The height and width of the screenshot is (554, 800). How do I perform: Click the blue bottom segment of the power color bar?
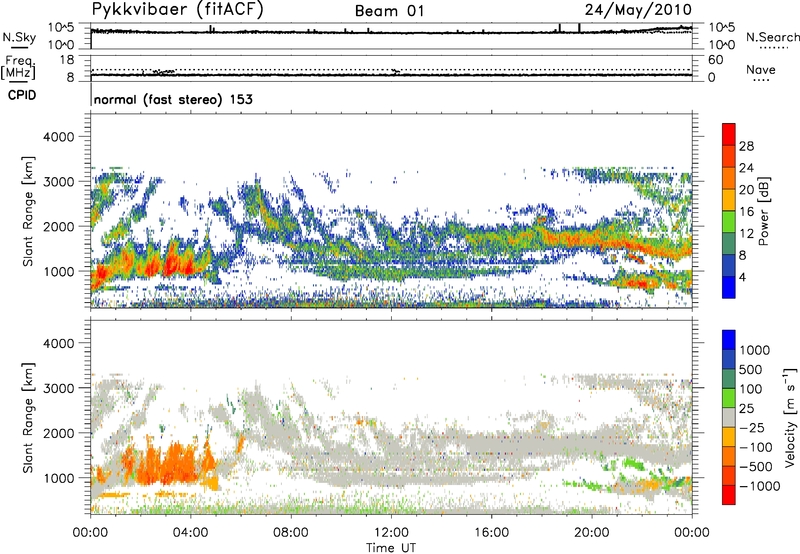(x=729, y=288)
